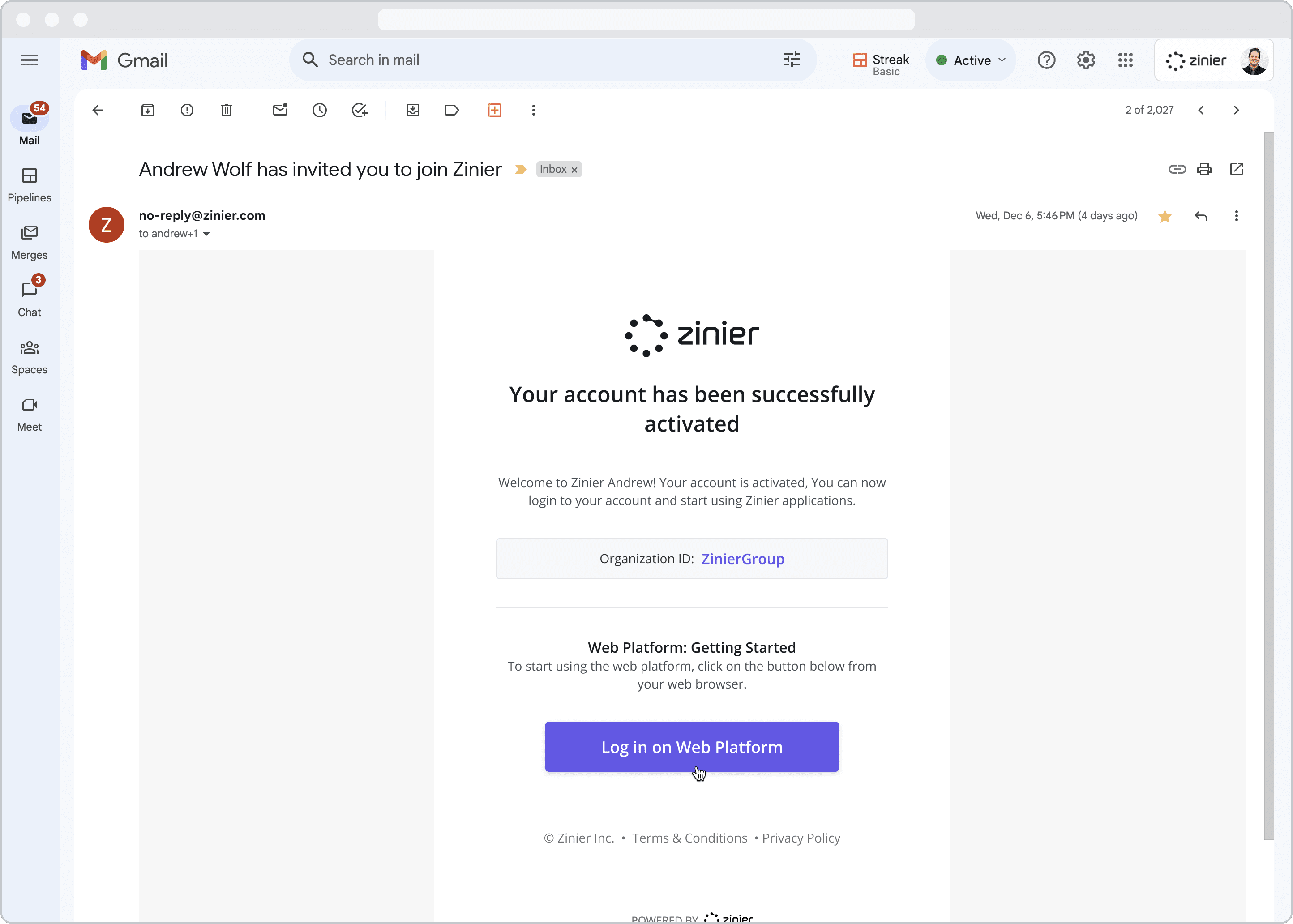
Task: Remove the Inbox label from the email
Action: (574, 170)
